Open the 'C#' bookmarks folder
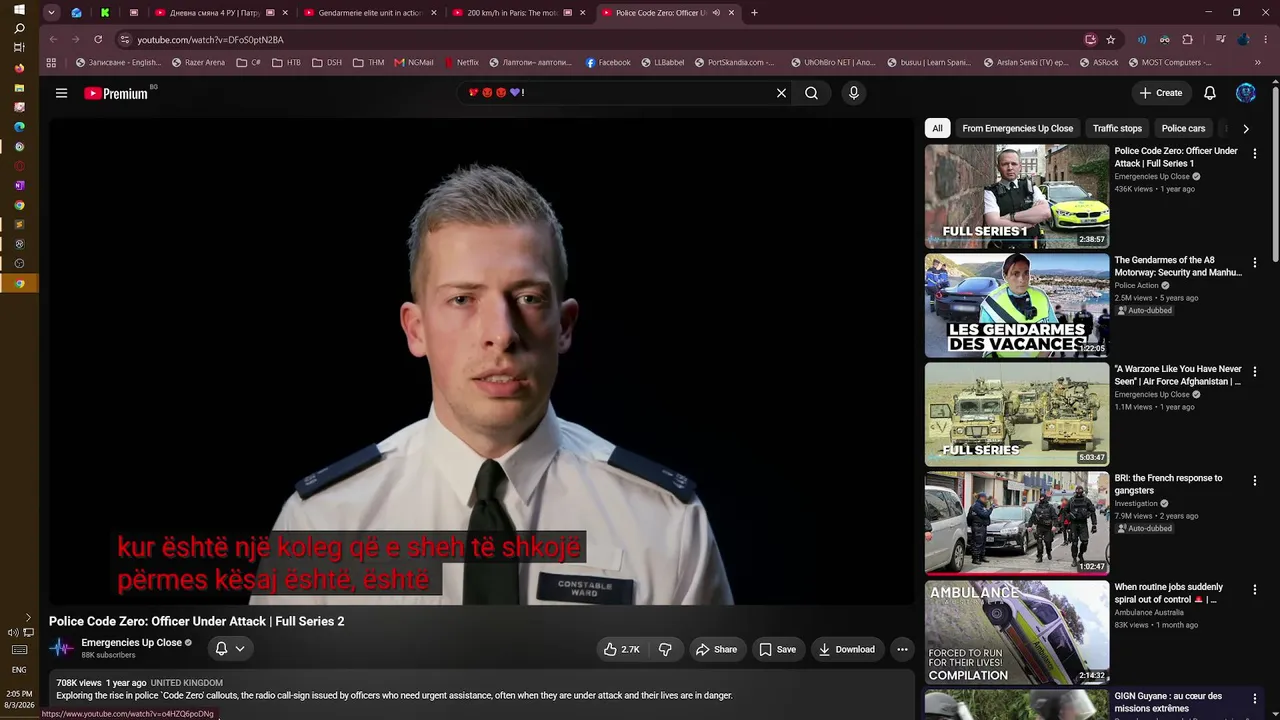1280x720 pixels. (249, 62)
